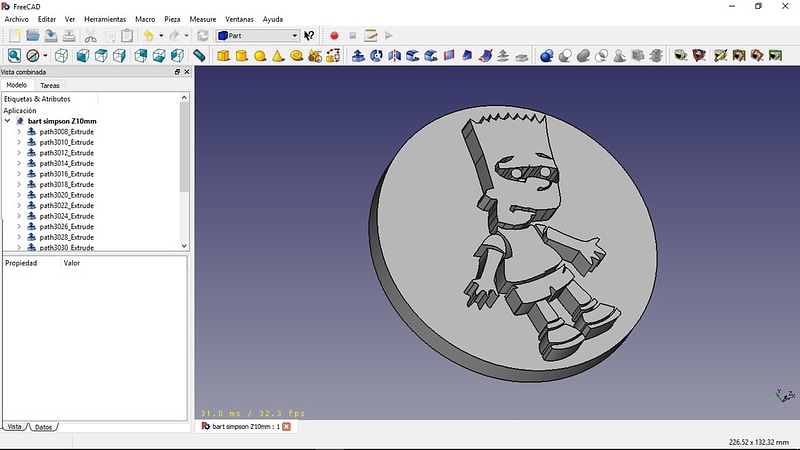This screenshot has width=800, height=450.
Task: Undo the last action
Action: 148,36
